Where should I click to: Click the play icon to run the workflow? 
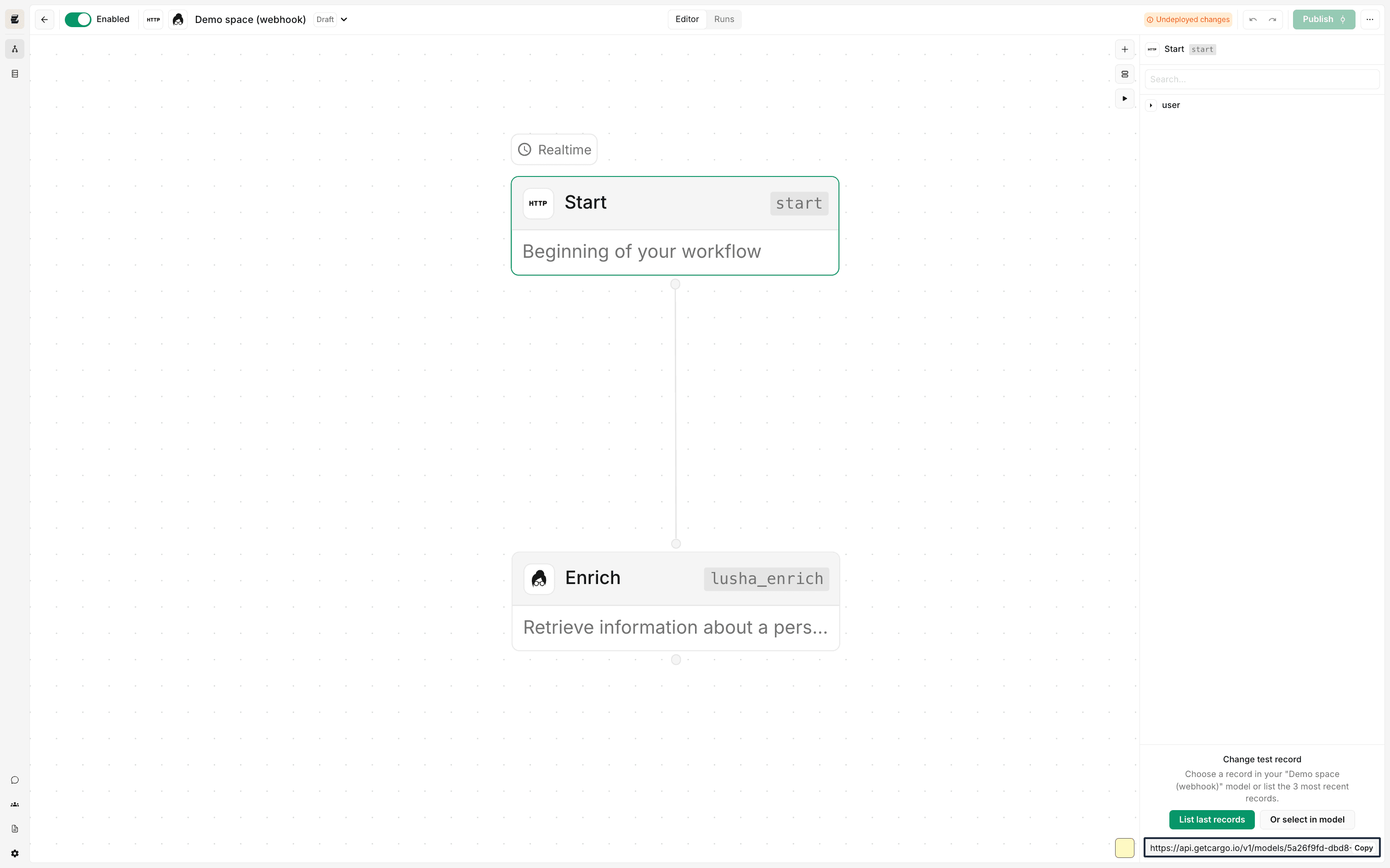(1124, 98)
